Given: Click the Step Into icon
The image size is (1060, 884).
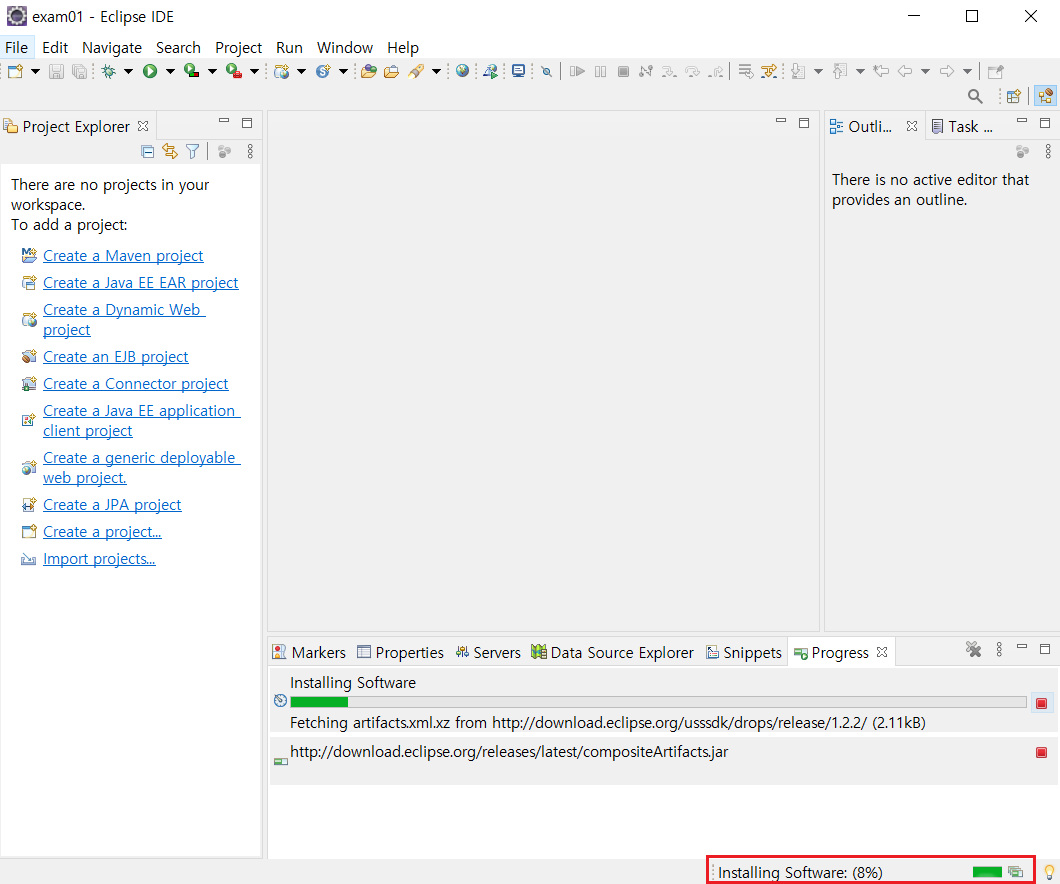Looking at the screenshot, I should click(669, 71).
